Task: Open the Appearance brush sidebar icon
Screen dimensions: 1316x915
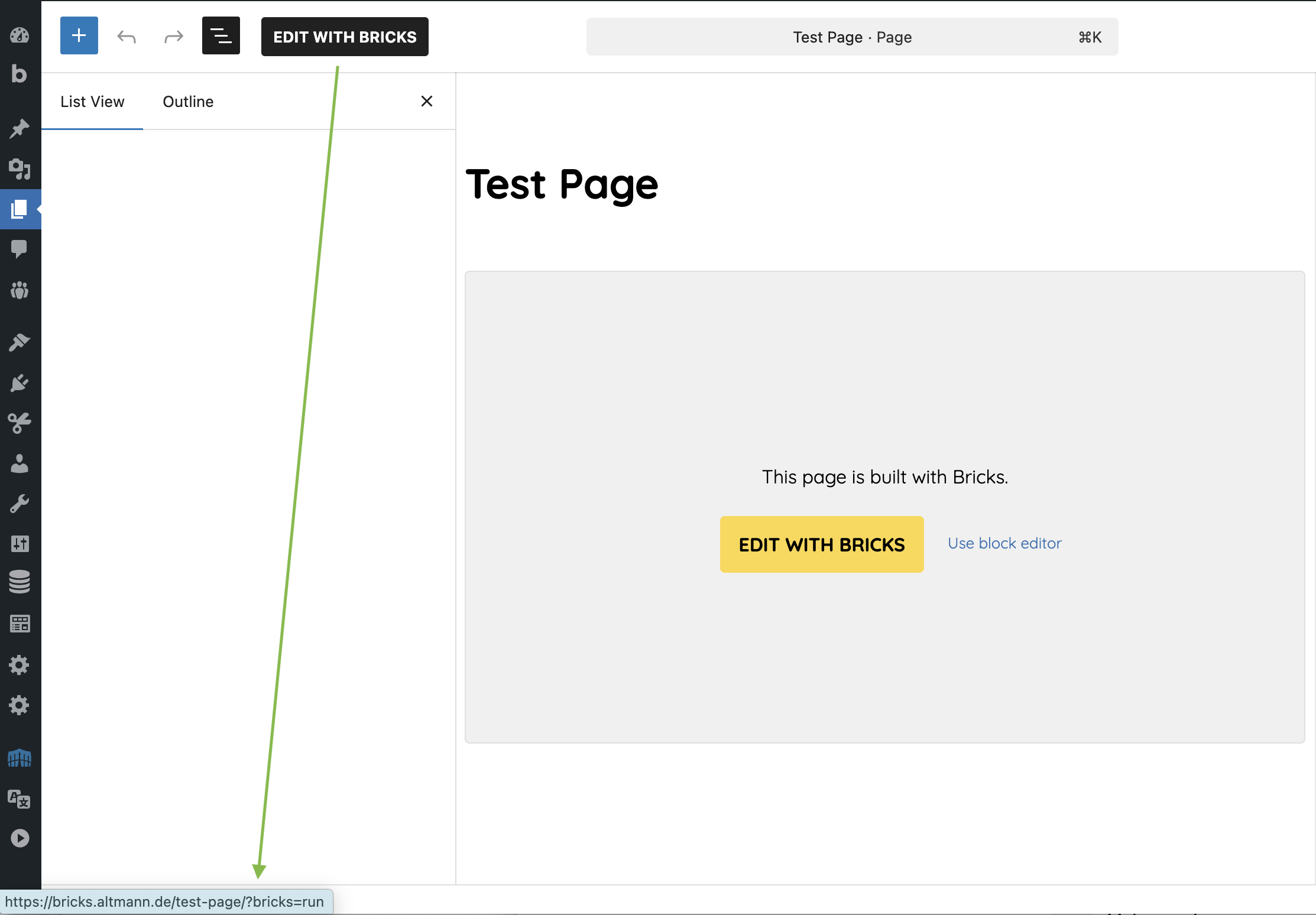Action: pos(20,342)
